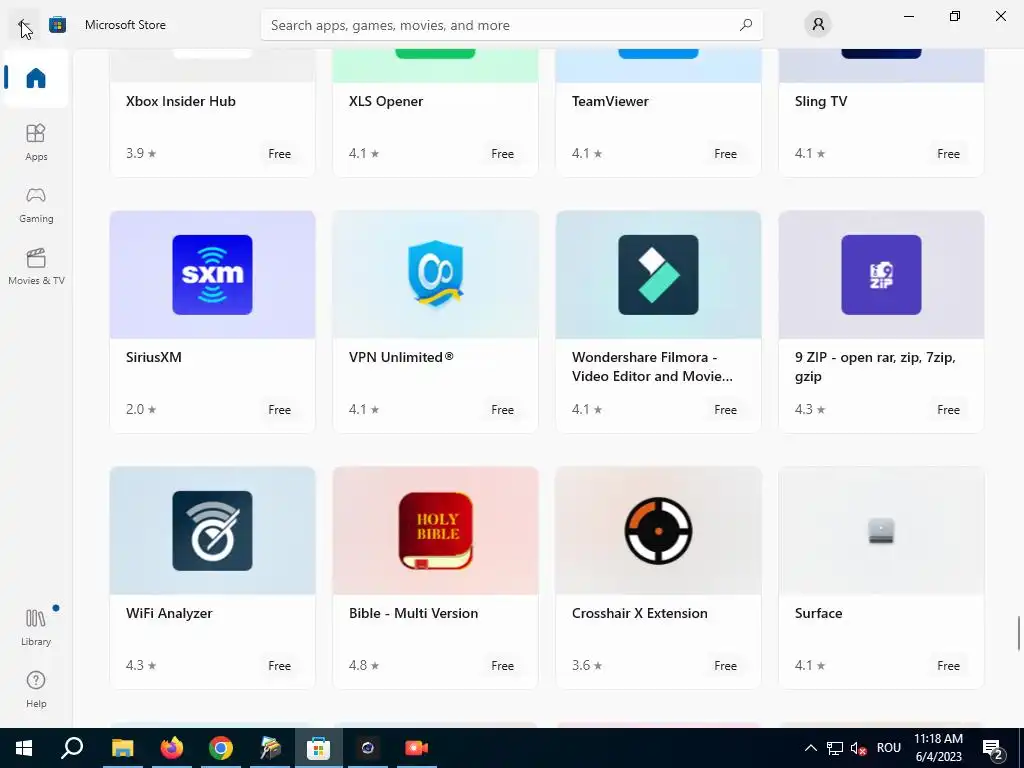The width and height of the screenshot is (1024, 768).
Task: Click the 2.0 star rating on SiriusXM
Action: click(x=141, y=409)
